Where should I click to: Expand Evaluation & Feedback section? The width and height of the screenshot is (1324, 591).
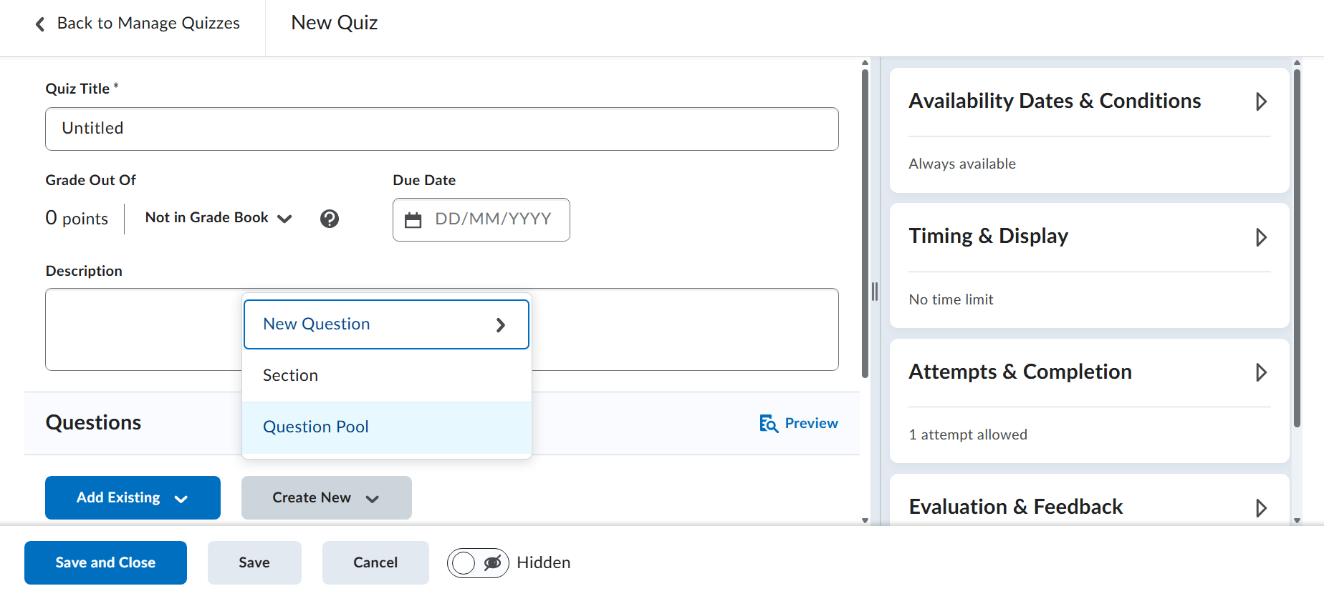(1261, 508)
